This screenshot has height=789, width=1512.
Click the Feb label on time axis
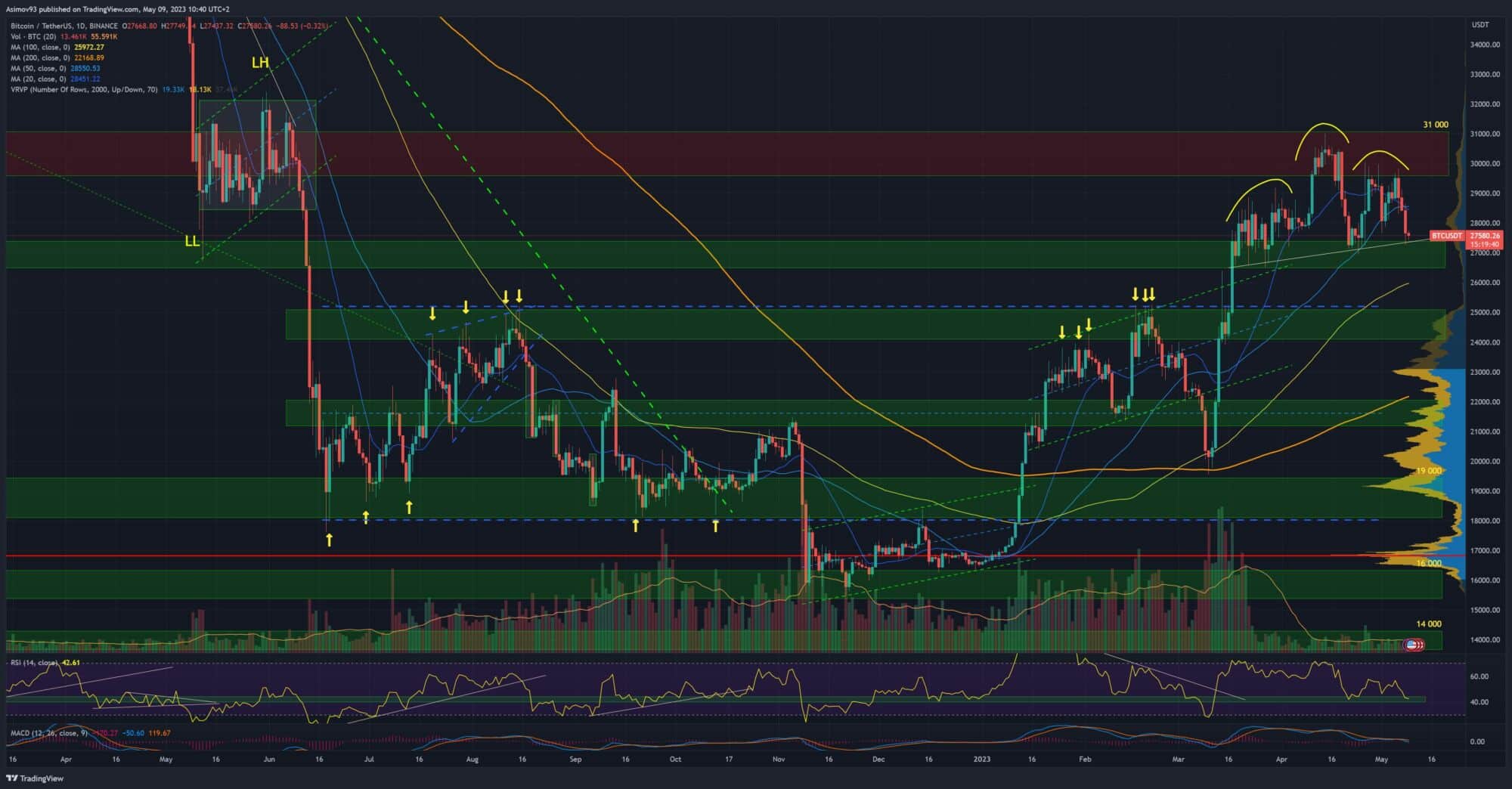pos(1085,760)
